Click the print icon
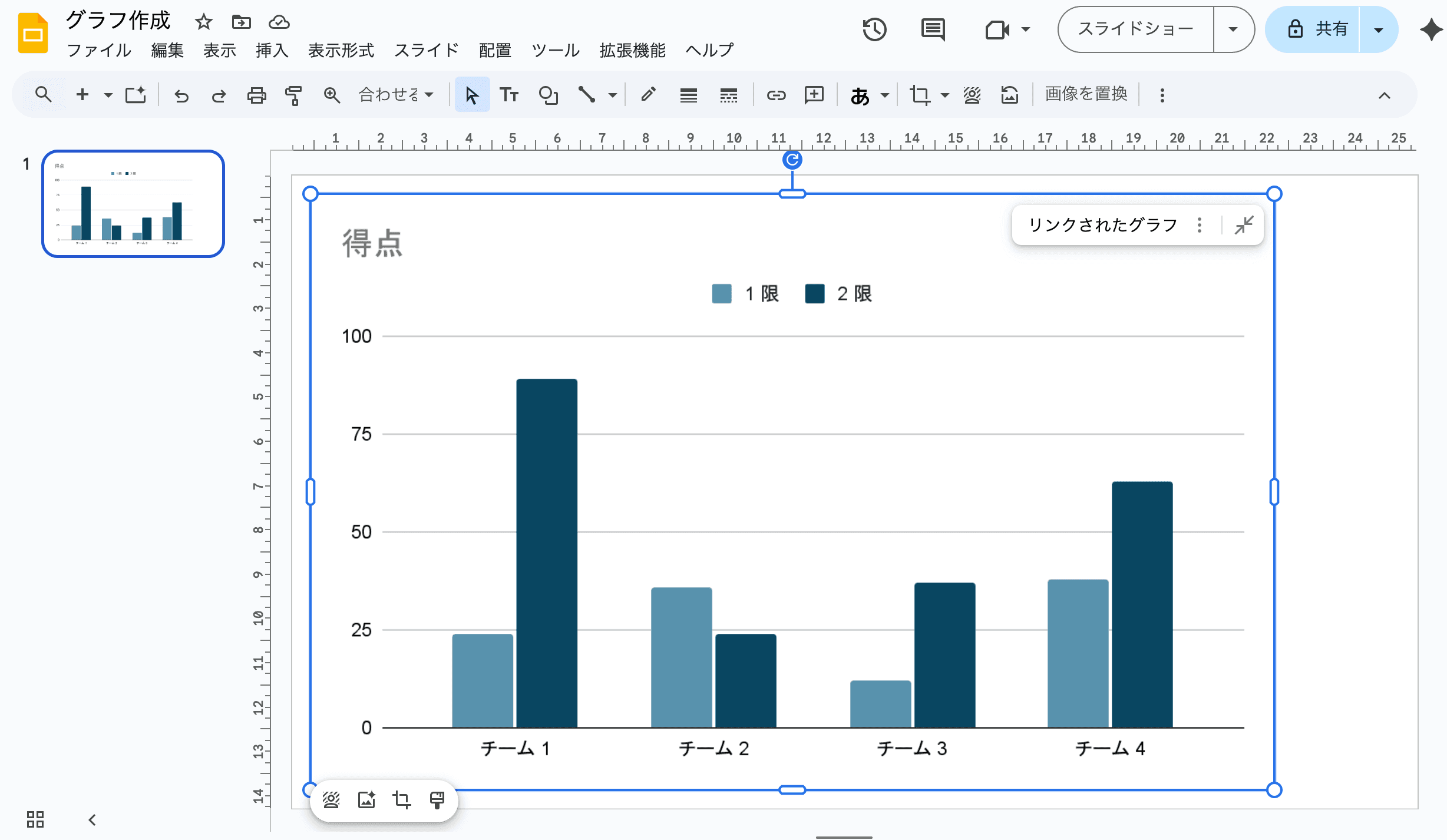 [x=256, y=95]
